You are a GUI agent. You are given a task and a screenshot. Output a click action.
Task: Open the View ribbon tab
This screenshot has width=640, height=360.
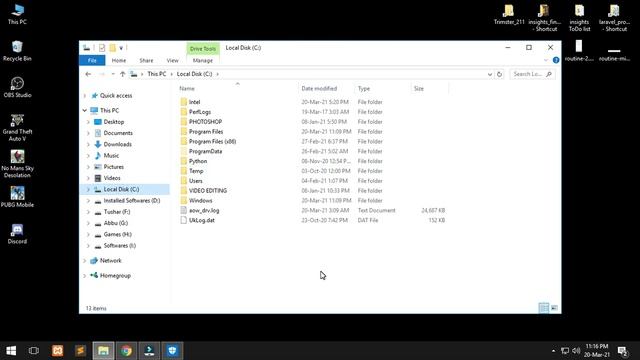click(173, 60)
